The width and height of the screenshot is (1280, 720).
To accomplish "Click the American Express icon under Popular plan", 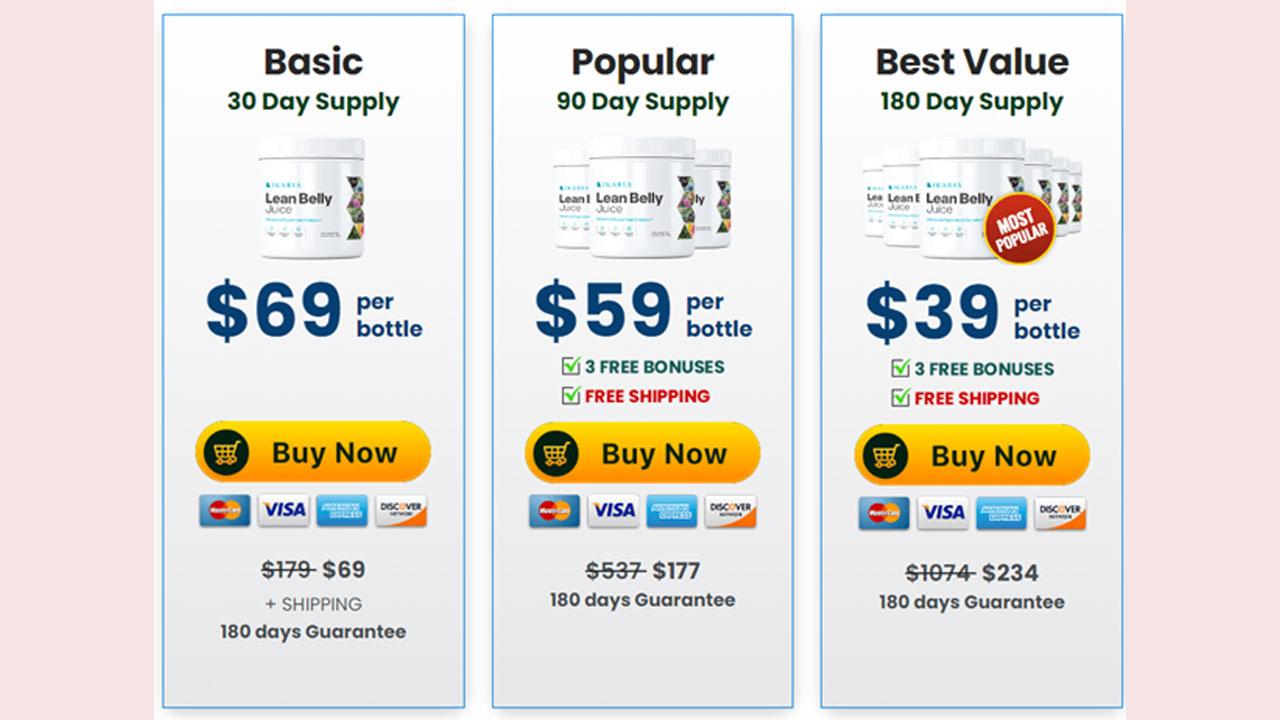I will click(671, 511).
